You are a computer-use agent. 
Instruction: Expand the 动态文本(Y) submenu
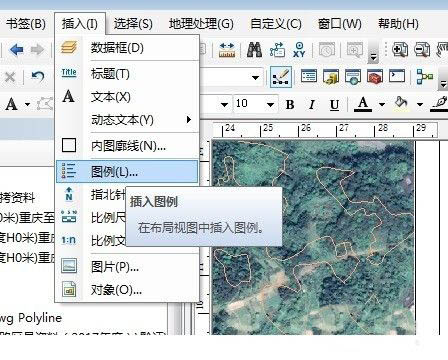(x=127, y=120)
